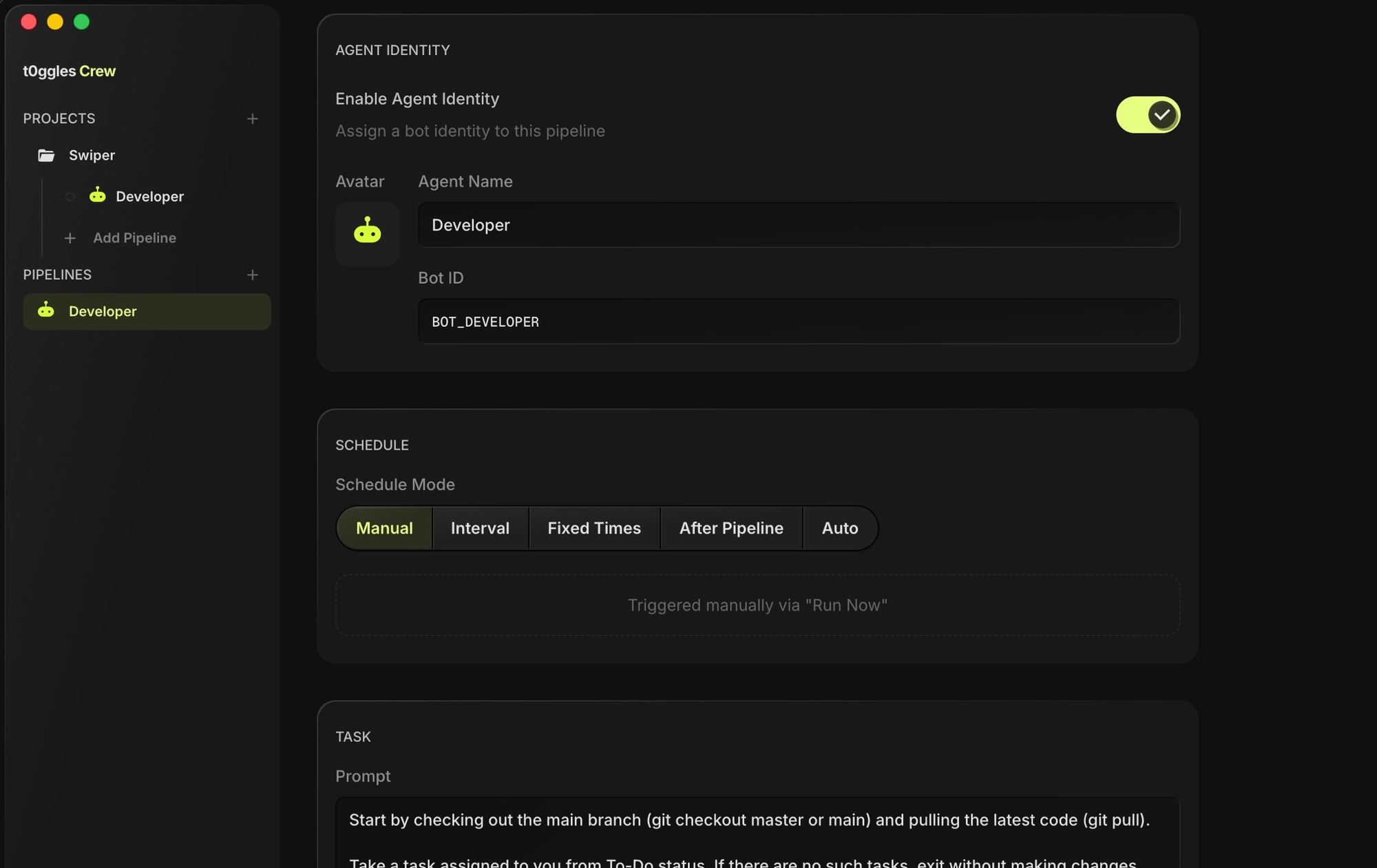Choose the After Pipeline schedule option
1377x868 pixels.
(x=731, y=529)
